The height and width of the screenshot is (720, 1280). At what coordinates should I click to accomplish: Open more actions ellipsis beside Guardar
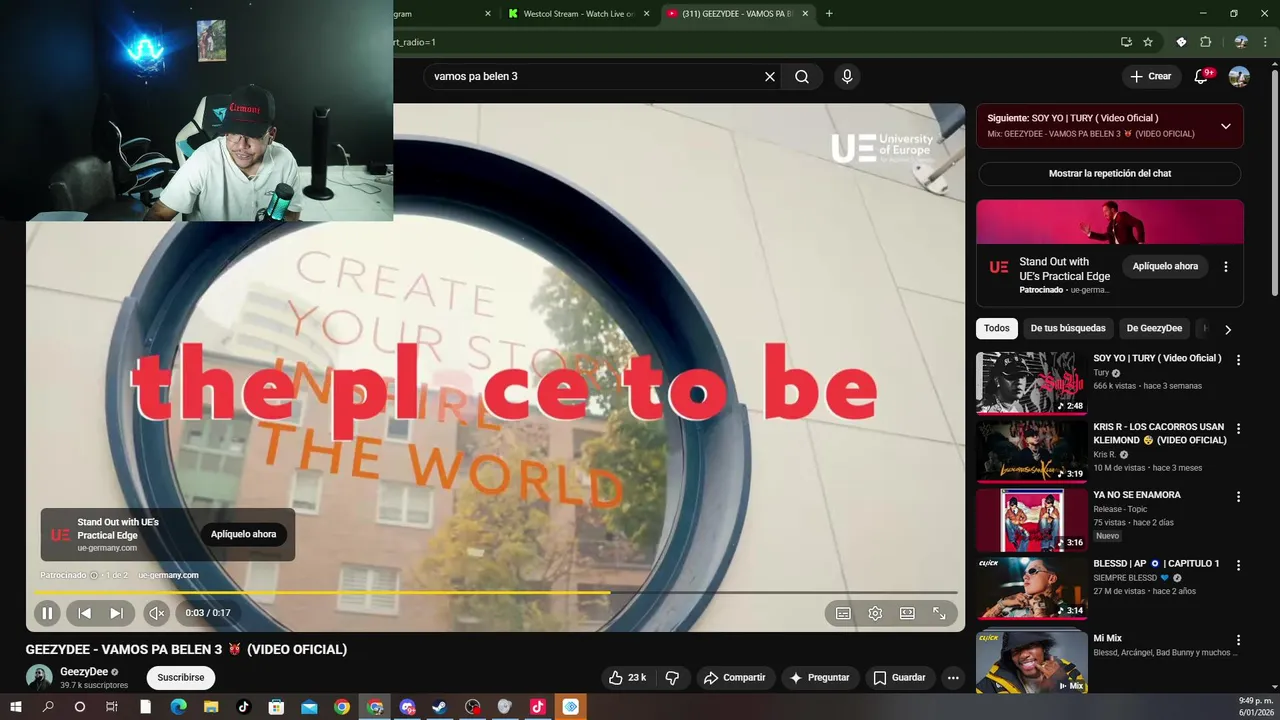pos(953,678)
